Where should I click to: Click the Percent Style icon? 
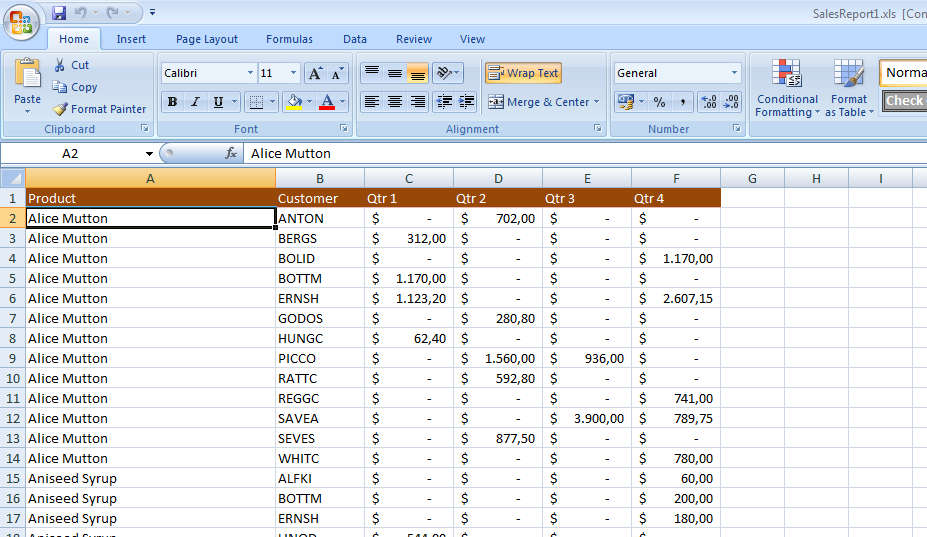pyautogui.click(x=659, y=102)
